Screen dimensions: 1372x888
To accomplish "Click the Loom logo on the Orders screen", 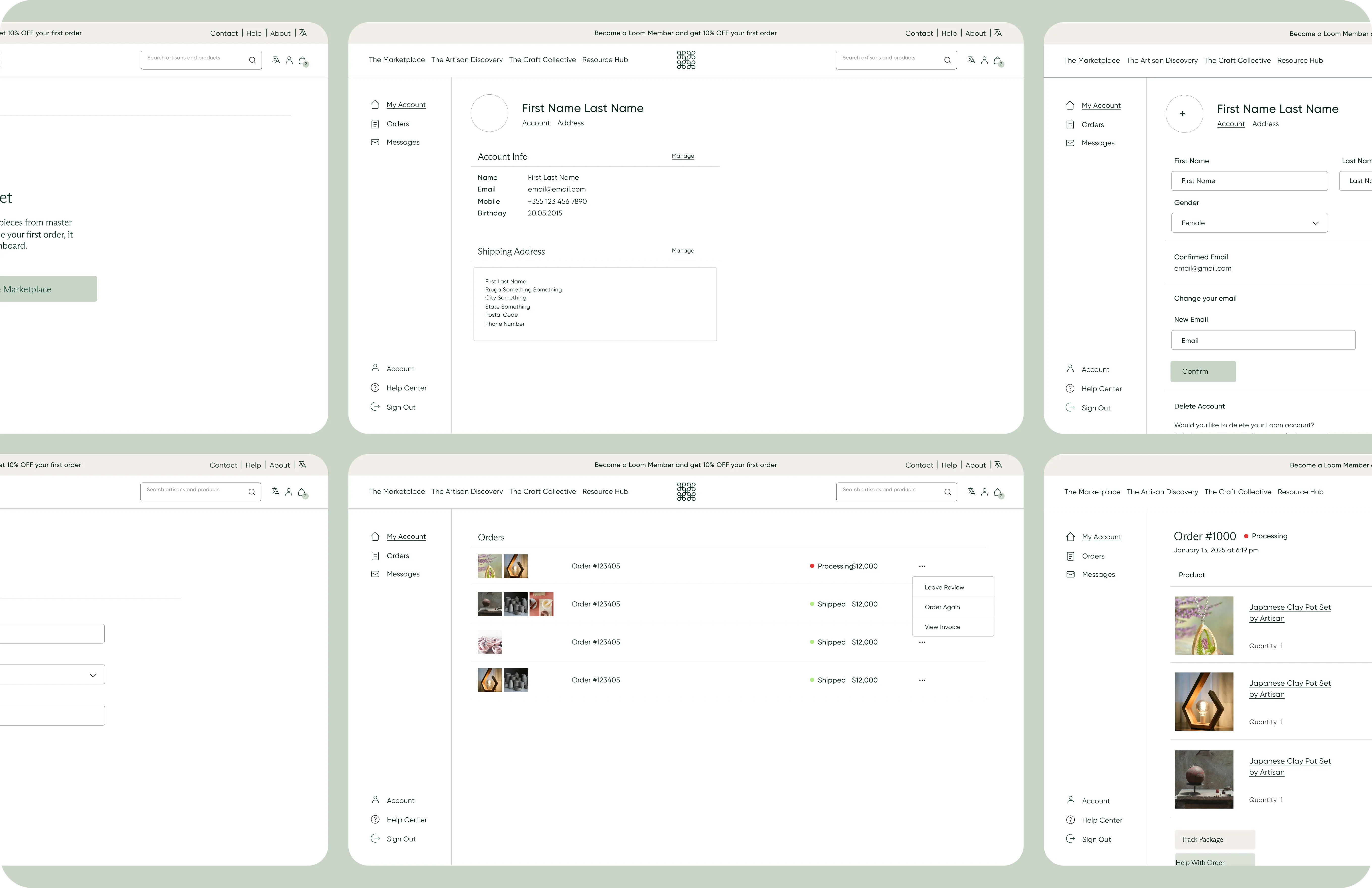I will (686, 492).
